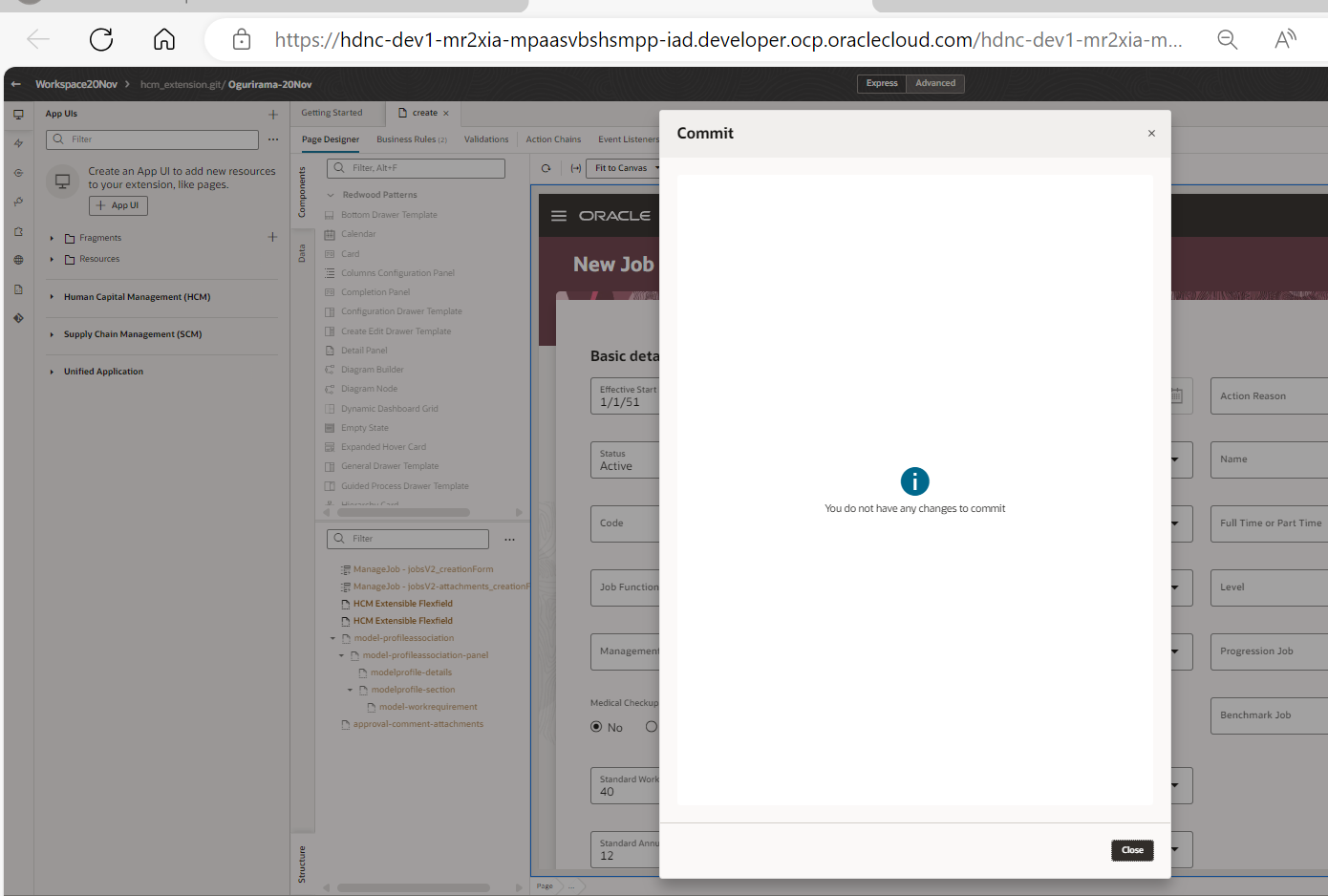Click the site lock icon in address bar
This screenshot has height=896, width=1328.
[x=242, y=39]
